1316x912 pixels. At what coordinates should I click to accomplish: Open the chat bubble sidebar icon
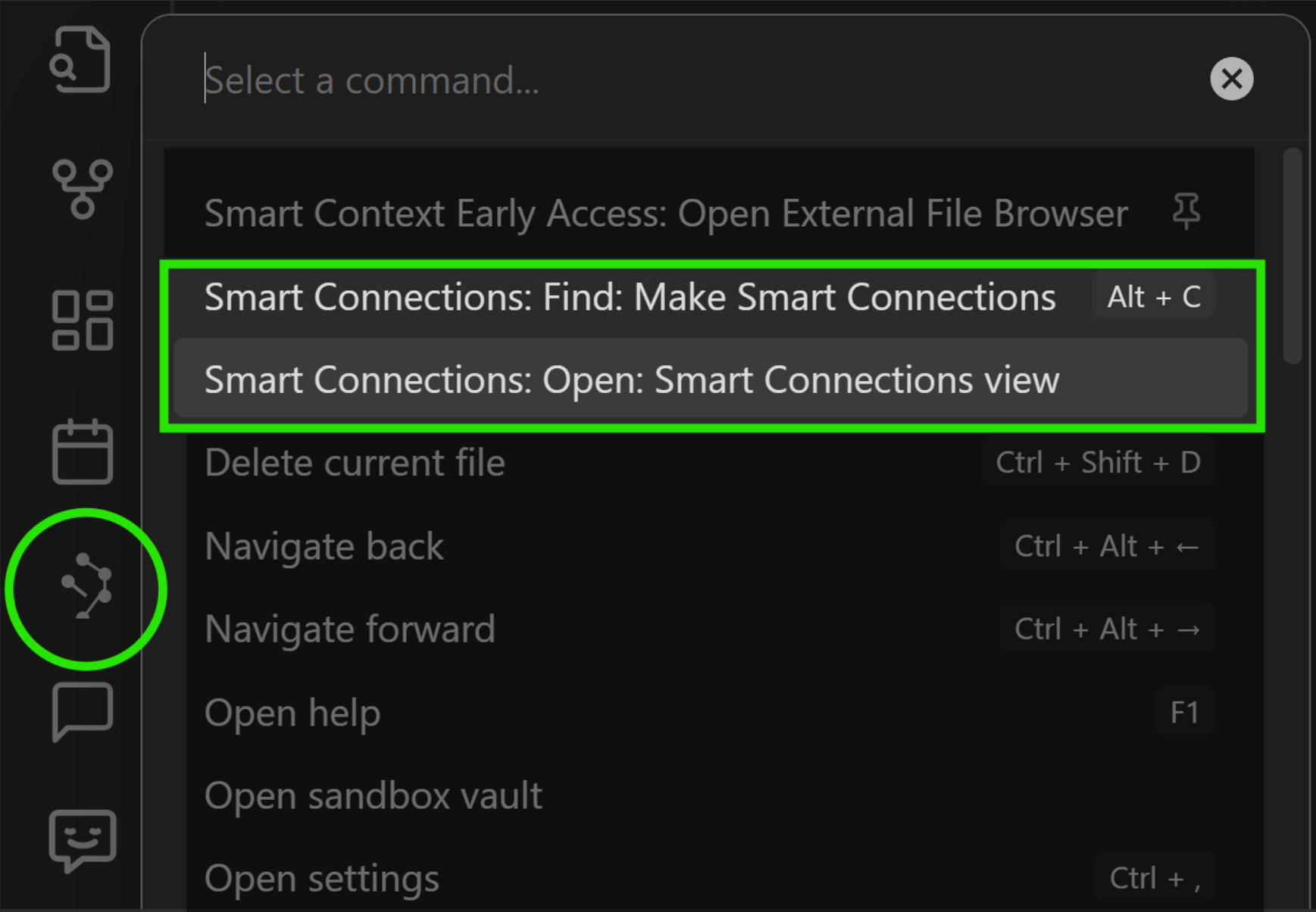pos(83,711)
